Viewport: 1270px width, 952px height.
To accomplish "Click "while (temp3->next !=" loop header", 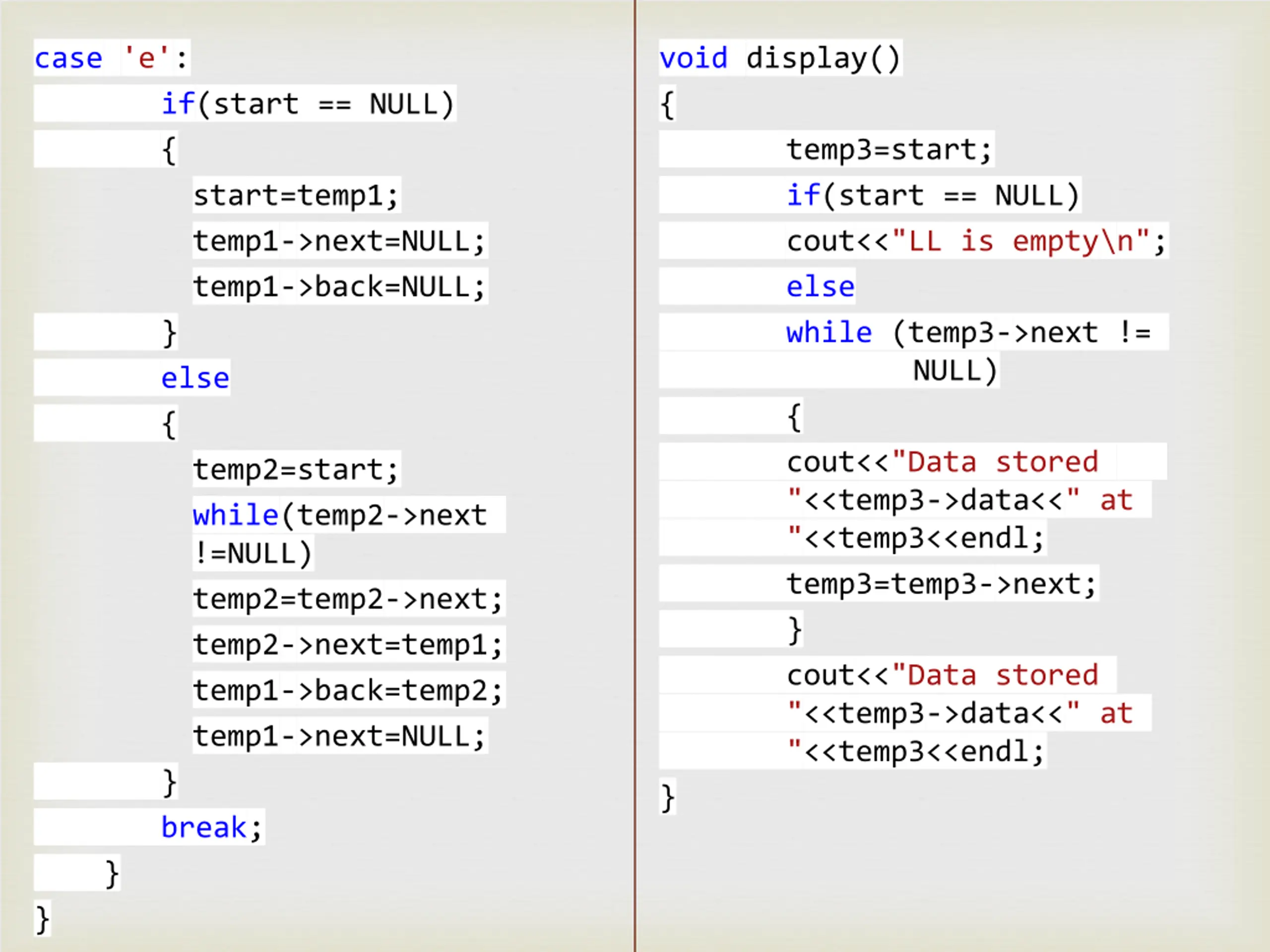I will click(x=969, y=332).
